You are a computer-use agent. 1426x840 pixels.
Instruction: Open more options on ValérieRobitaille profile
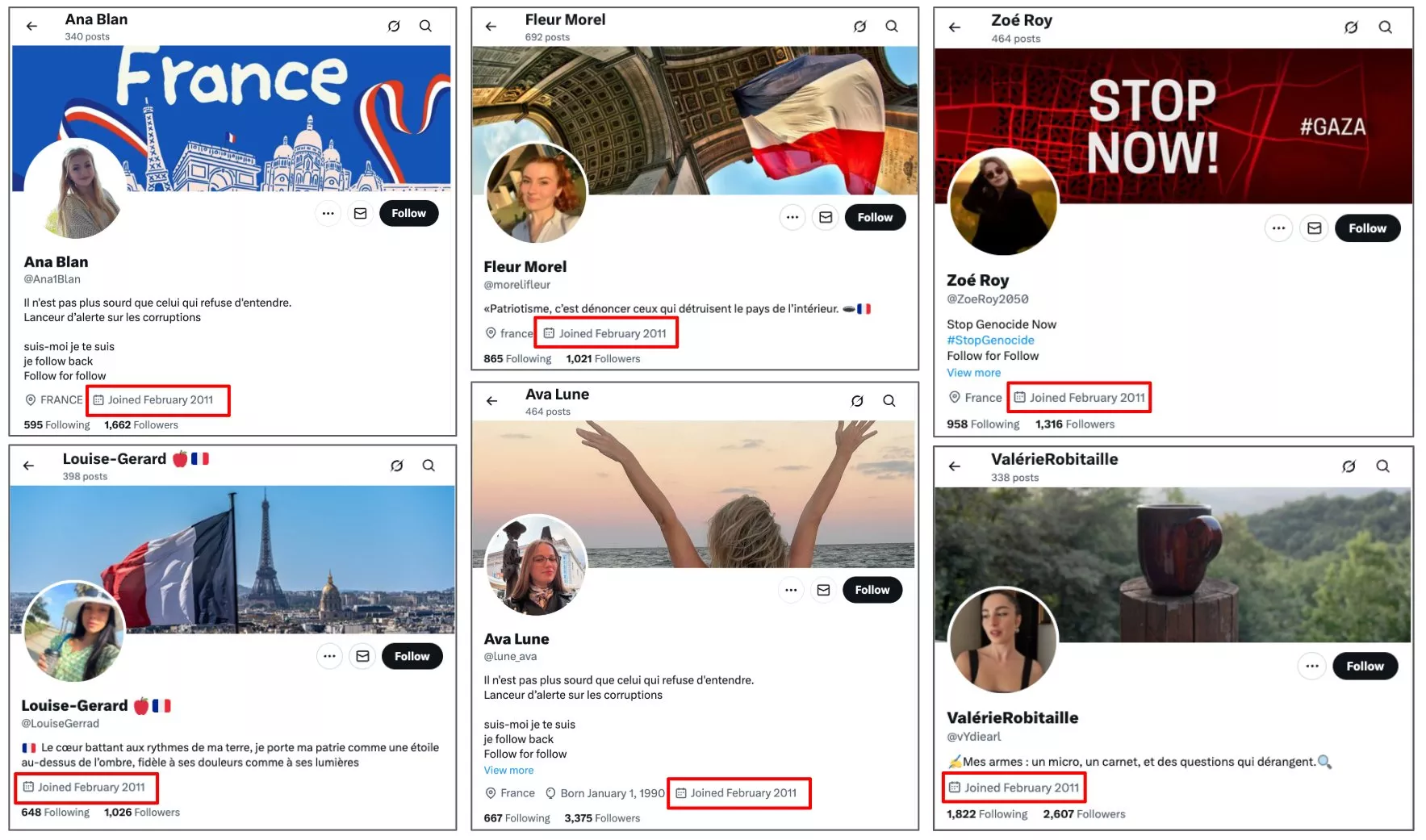1312,666
